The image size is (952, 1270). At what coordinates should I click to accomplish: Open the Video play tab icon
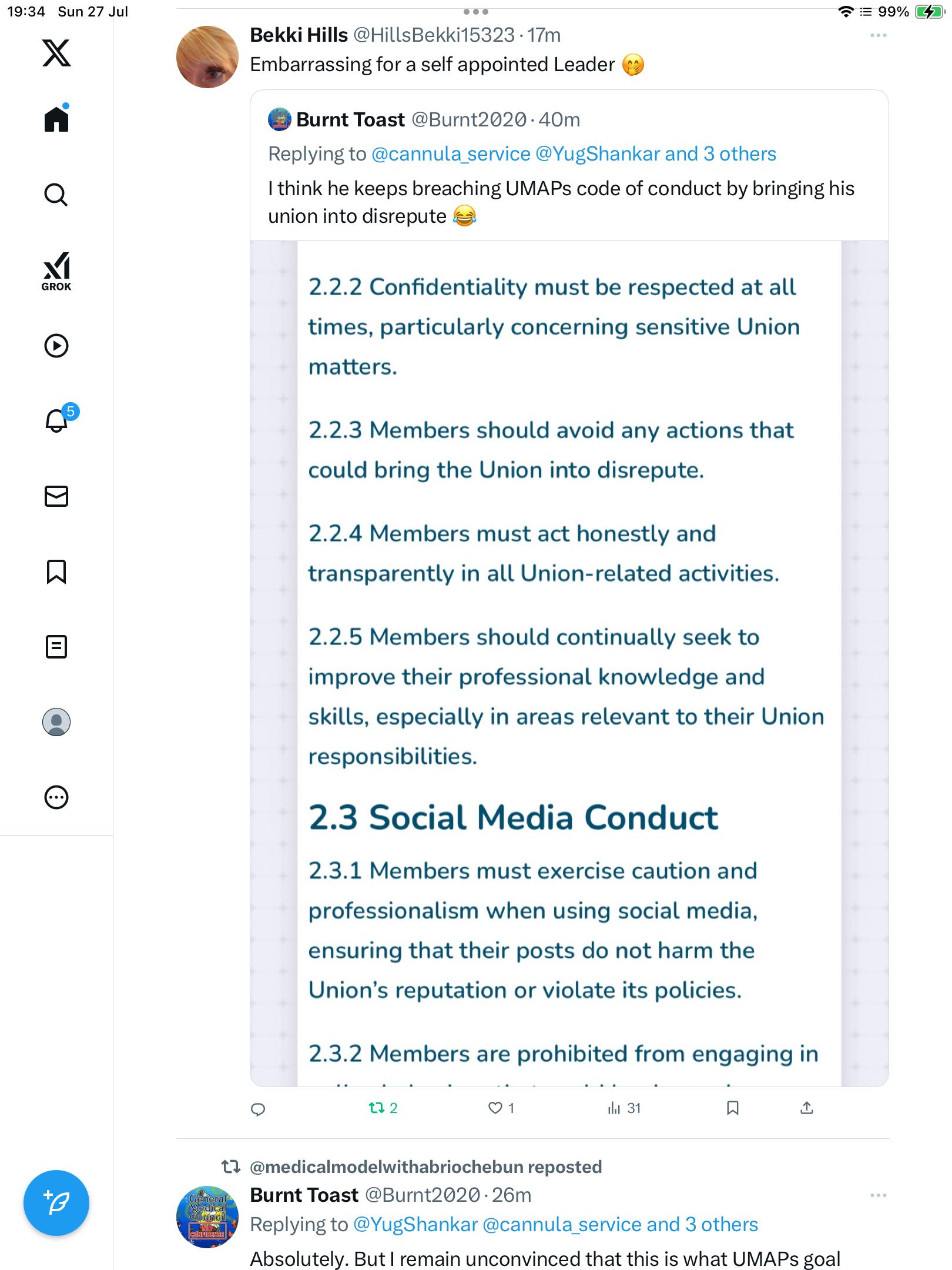(56, 346)
